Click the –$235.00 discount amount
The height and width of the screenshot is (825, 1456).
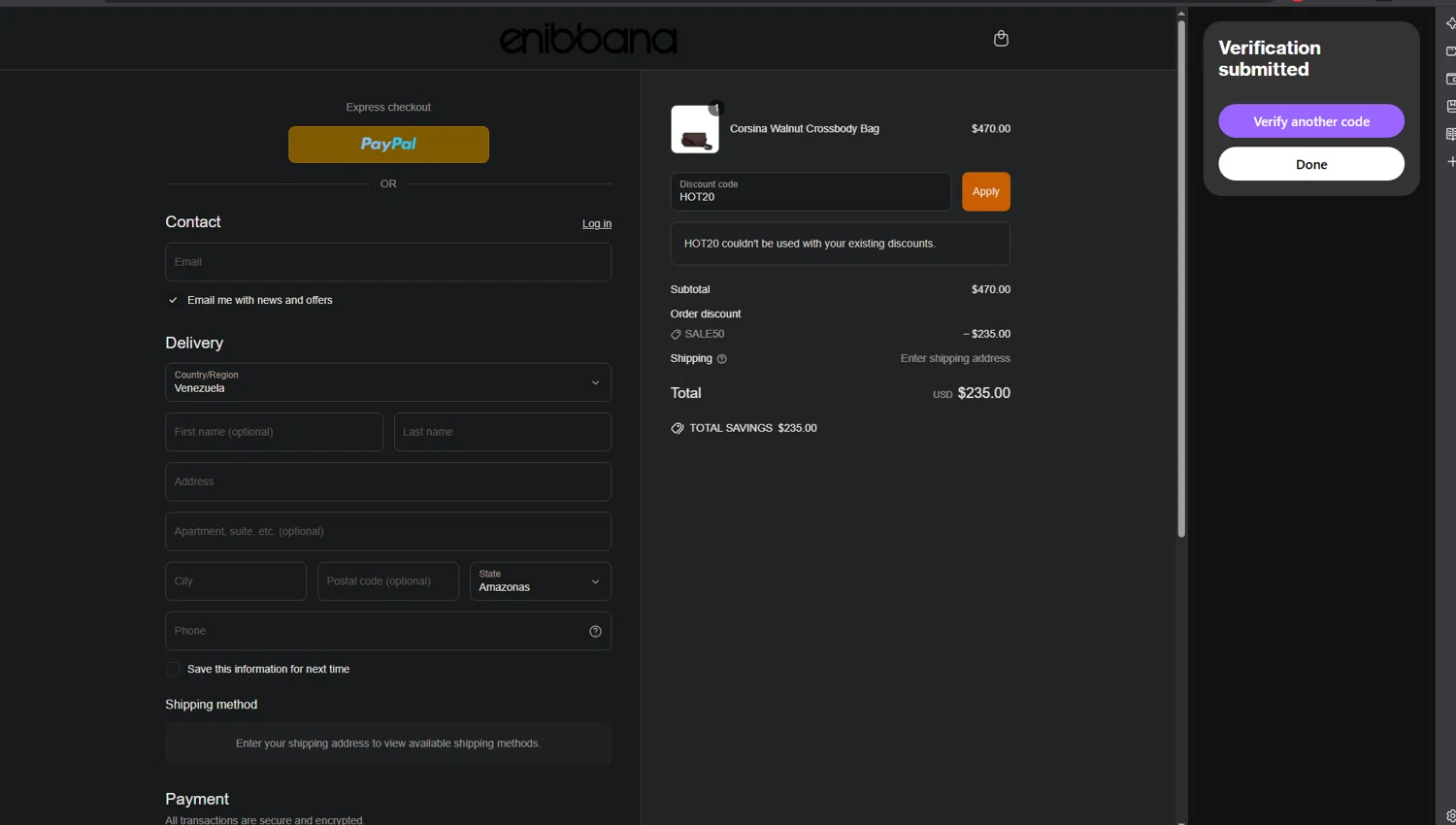click(x=986, y=334)
